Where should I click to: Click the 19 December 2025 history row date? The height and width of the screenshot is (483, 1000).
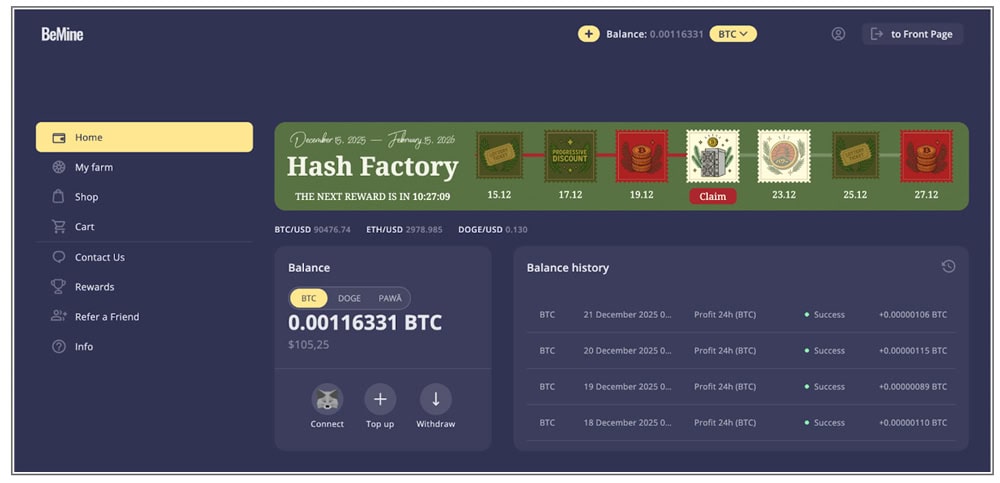628,387
